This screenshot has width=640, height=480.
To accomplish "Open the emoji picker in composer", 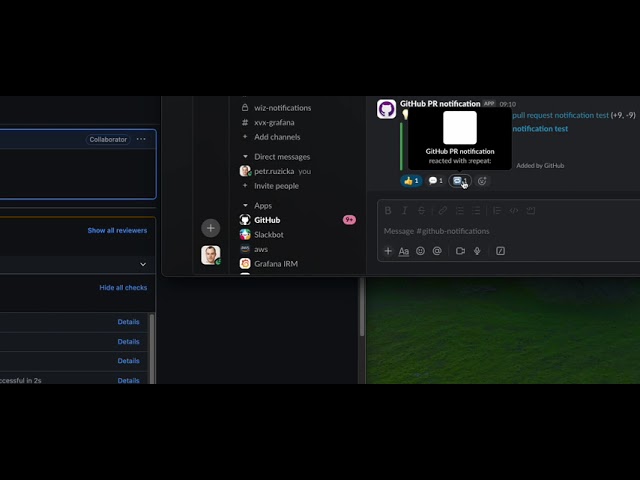I will tap(420, 251).
